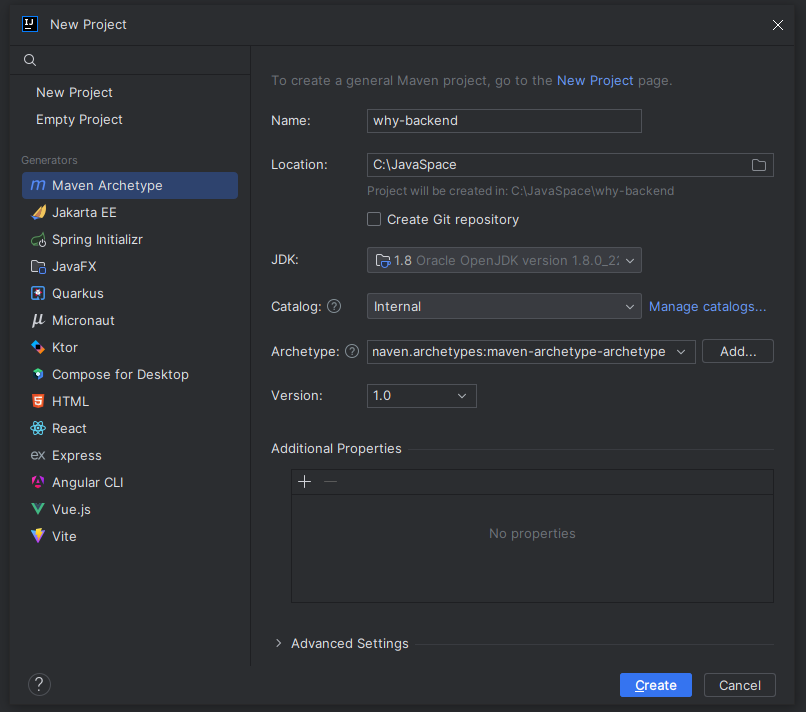The height and width of the screenshot is (712, 806).
Task: Open Catalog help question mark
Action: [x=334, y=306]
